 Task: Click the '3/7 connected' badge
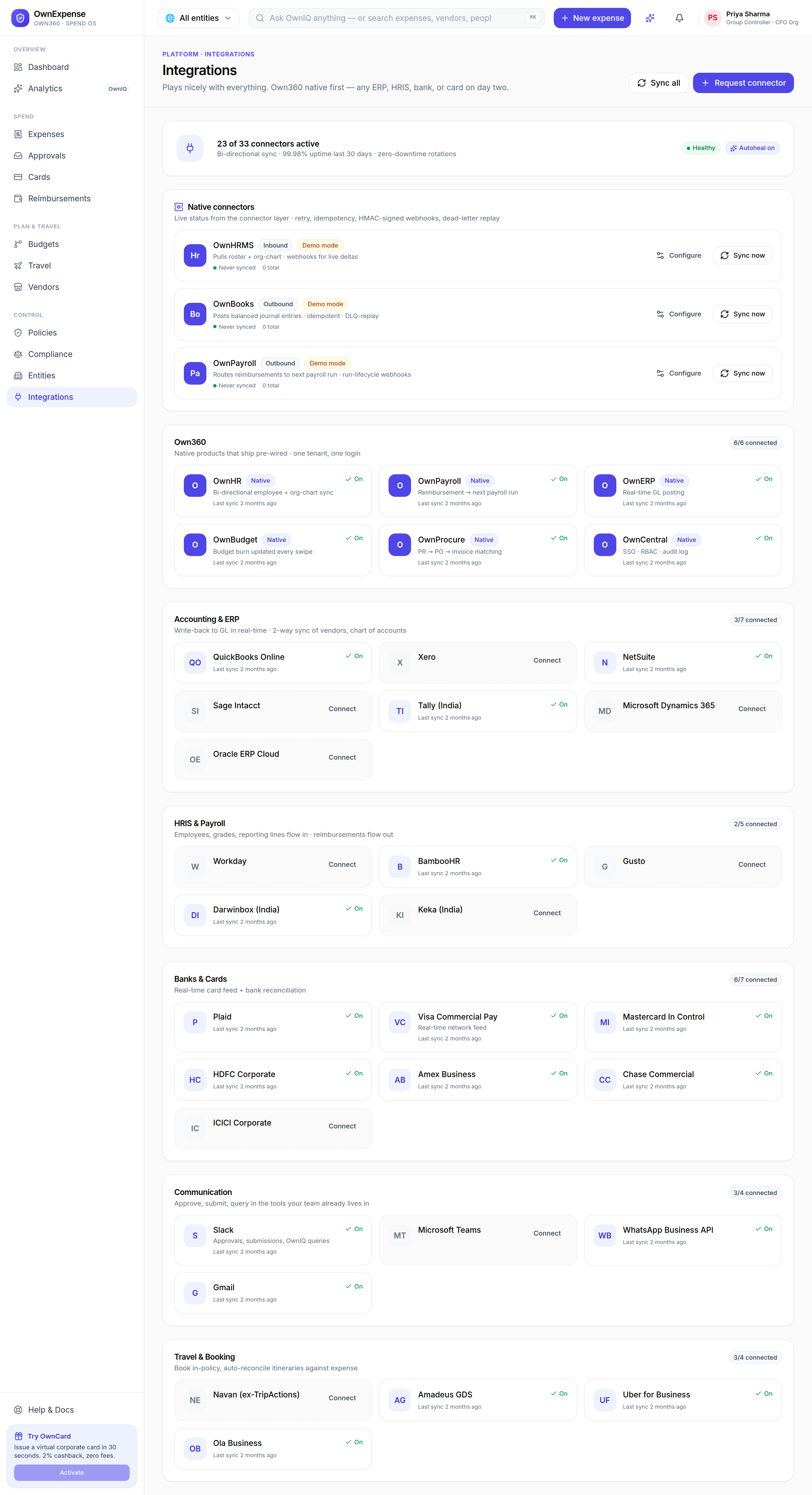click(x=755, y=620)
